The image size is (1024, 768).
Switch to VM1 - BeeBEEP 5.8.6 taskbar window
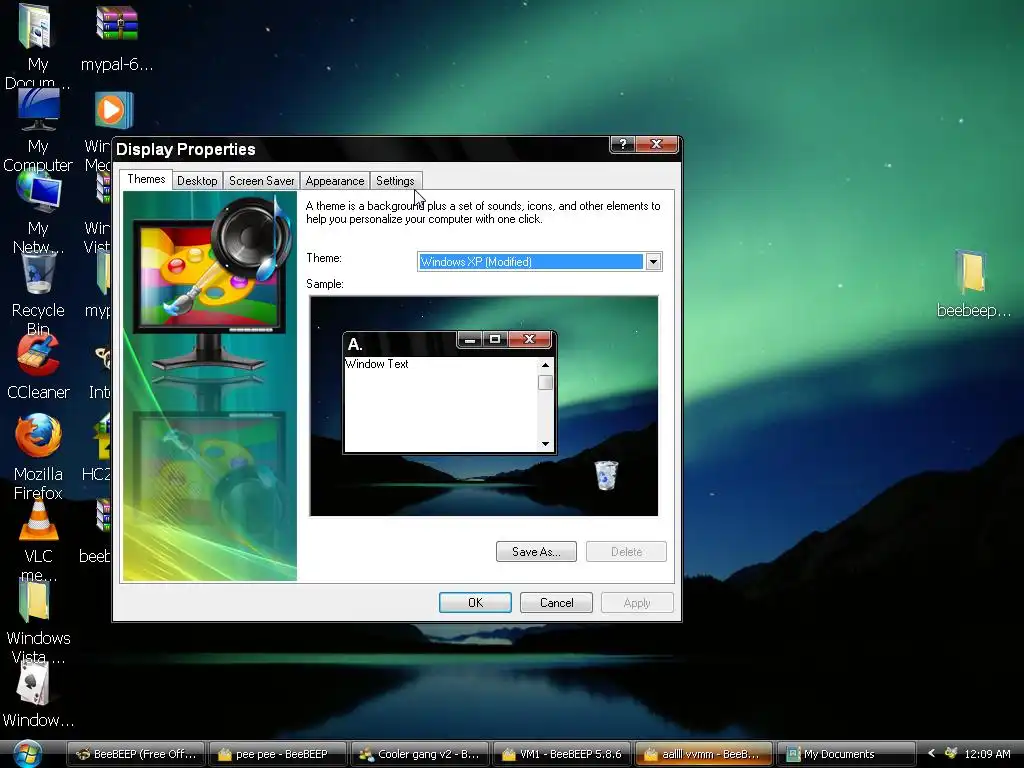tap(562, 754)
